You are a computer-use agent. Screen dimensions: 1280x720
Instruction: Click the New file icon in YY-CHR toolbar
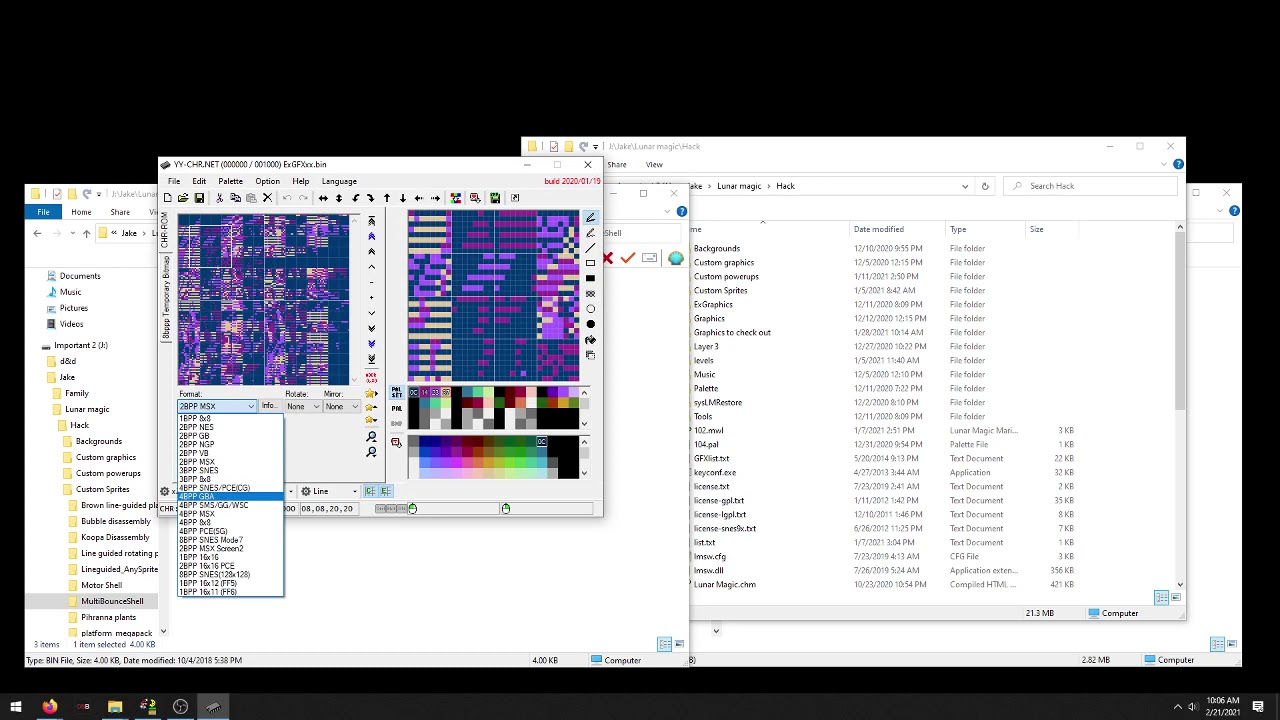(x=168, y=198)
